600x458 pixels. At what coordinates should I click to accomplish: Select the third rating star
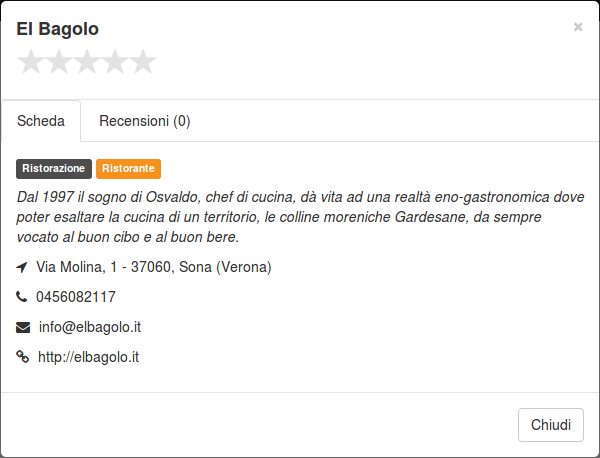[87, 61]
